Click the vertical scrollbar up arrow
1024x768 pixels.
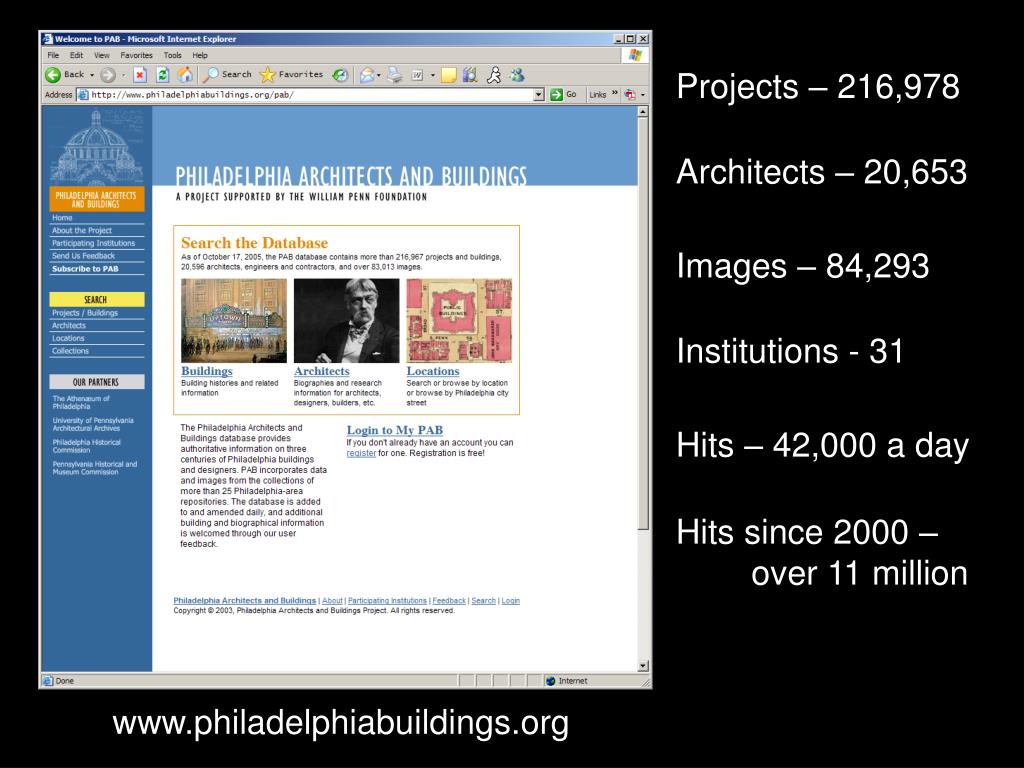click(643, 112)
